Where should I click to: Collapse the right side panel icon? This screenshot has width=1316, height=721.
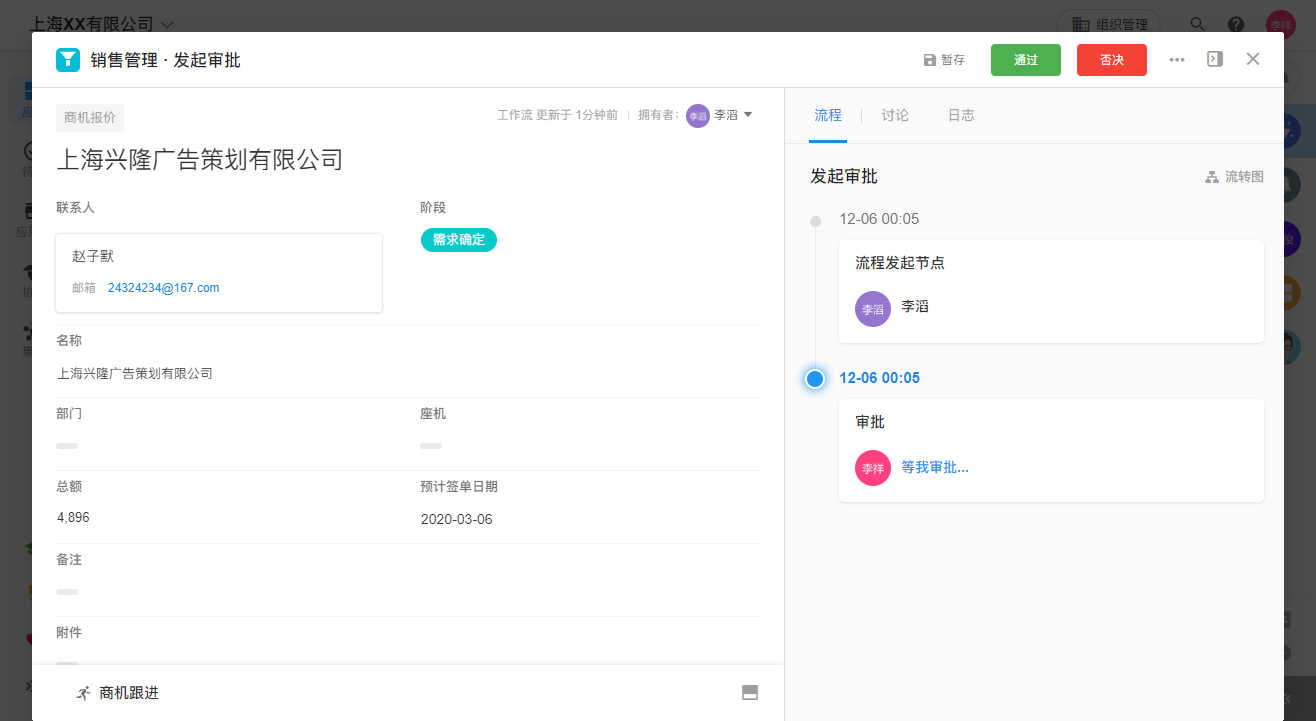(x=1215, y=59)
